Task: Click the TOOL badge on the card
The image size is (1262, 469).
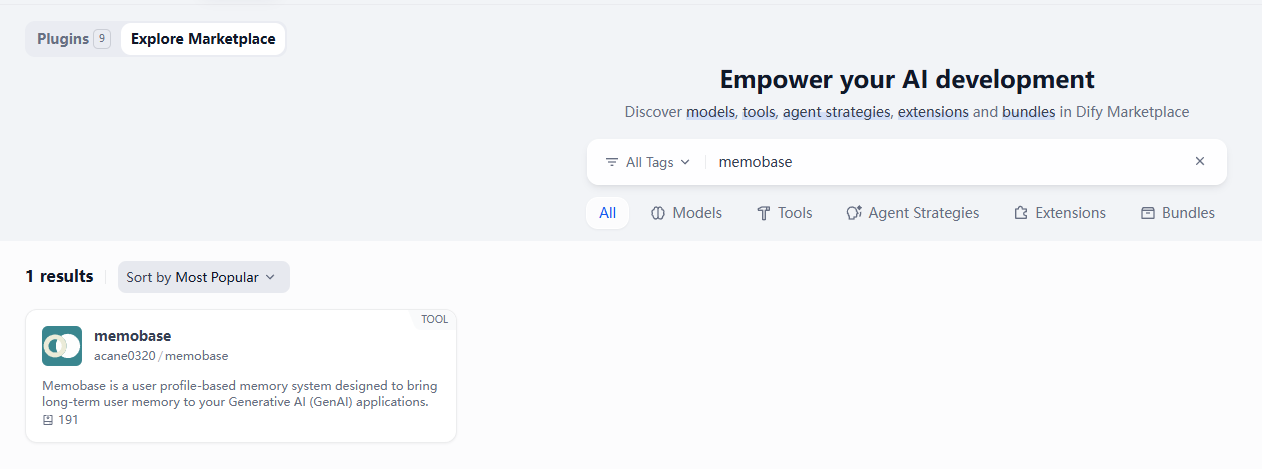Action: [434, 320]
